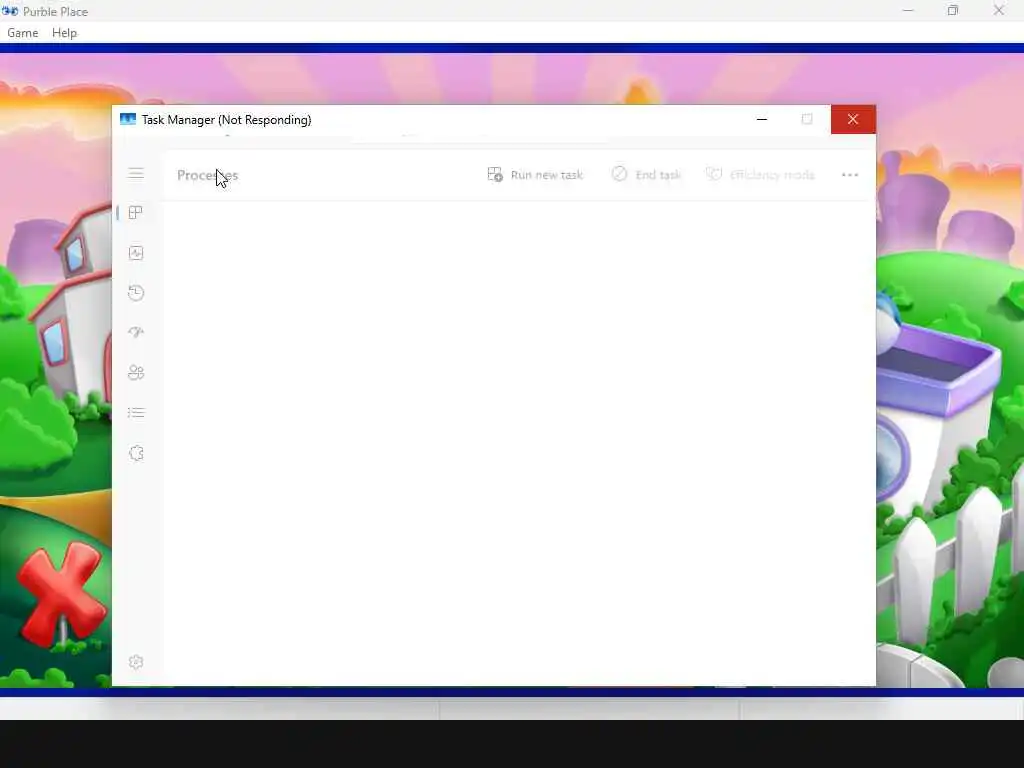Select the Processes page icon in sidebar
The width and height of the screenshot is (1024, 768).
click(136, 213)
